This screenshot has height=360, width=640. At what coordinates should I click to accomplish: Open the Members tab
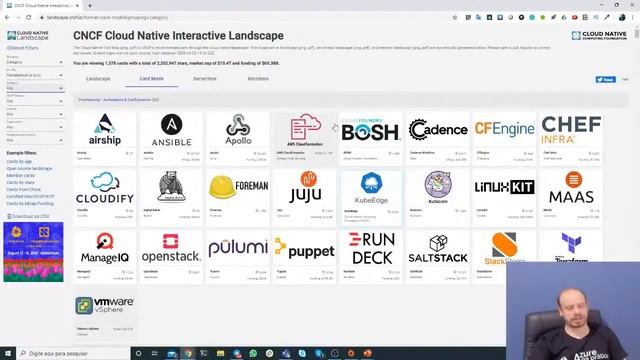pos(258,78)
